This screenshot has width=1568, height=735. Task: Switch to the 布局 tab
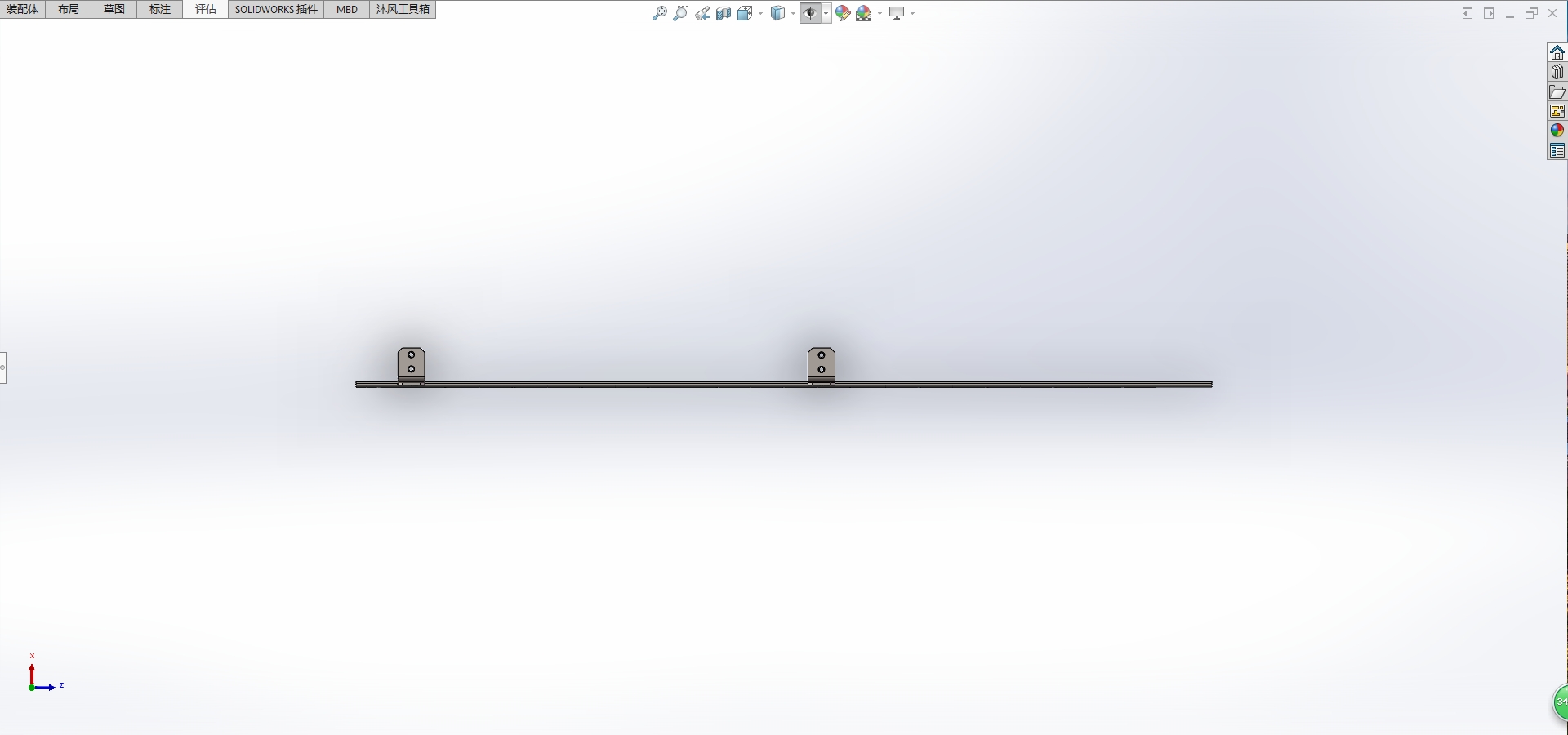pos(69,10)
